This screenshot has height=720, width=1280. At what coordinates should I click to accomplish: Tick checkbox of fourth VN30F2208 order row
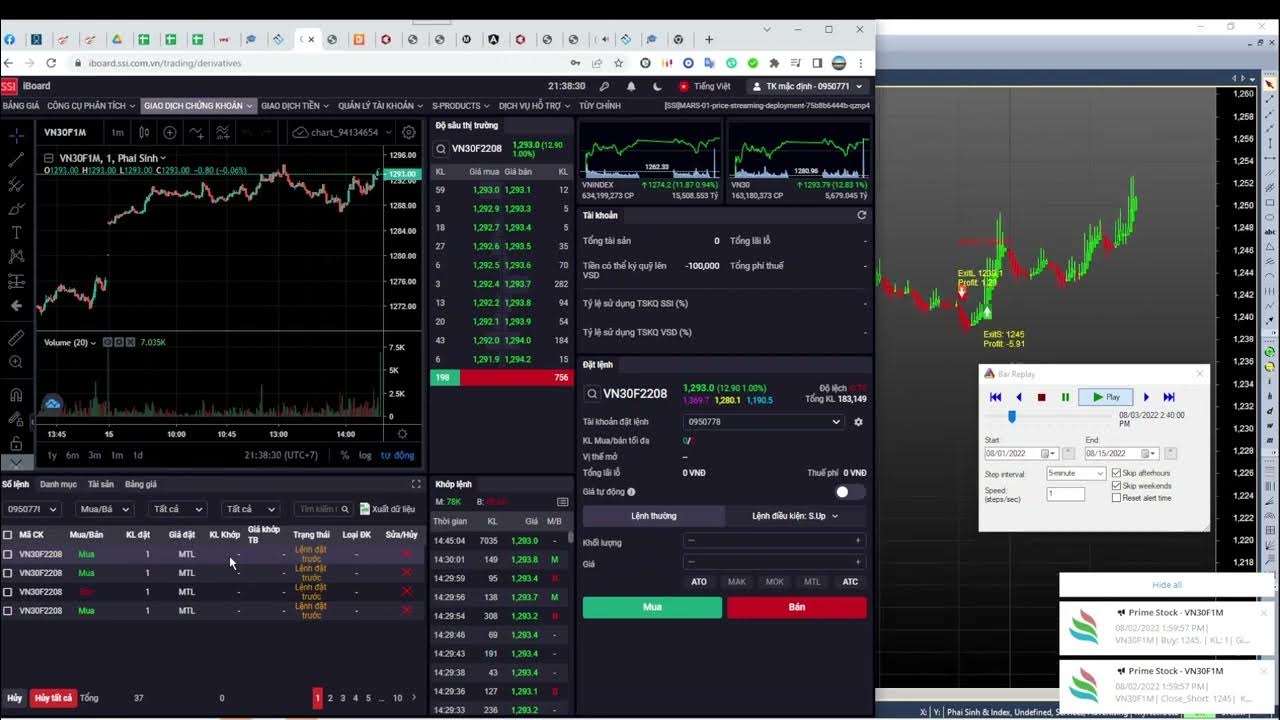click(8, 611)
